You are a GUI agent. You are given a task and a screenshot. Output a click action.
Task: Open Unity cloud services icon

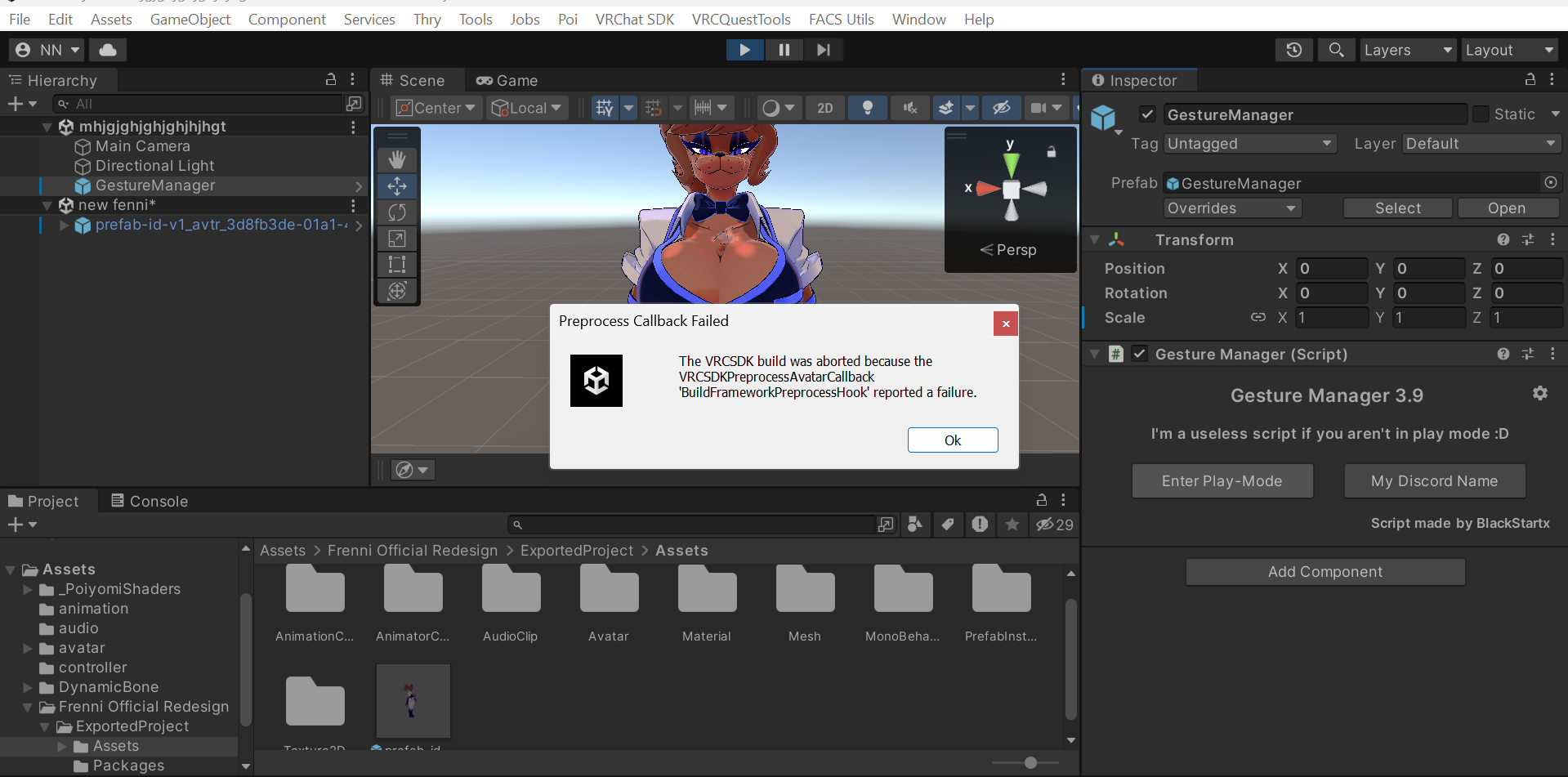coord(108,50)
